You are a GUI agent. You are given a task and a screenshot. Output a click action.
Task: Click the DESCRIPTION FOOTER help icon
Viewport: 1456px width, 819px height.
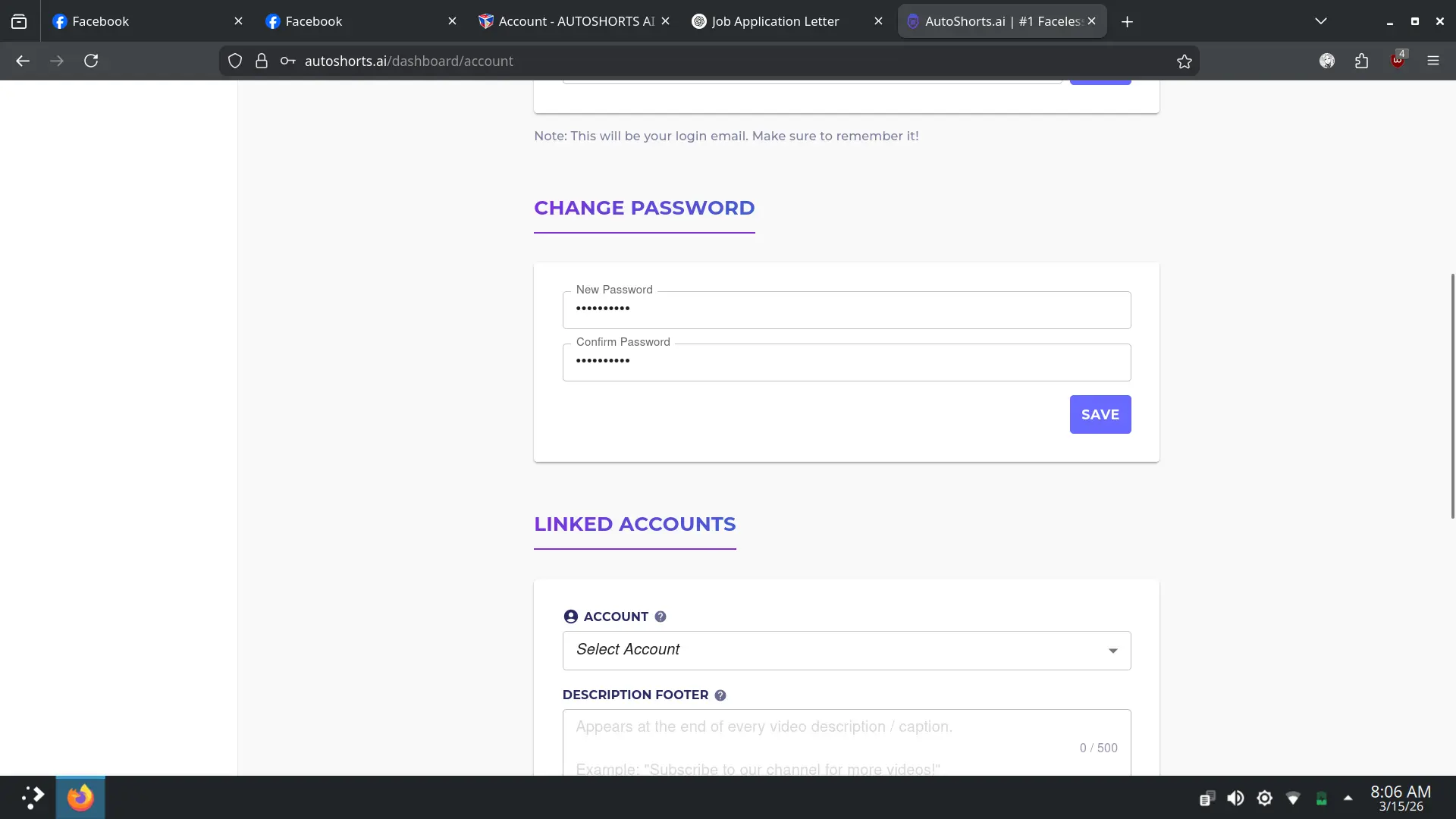click(x=720, y=695)
